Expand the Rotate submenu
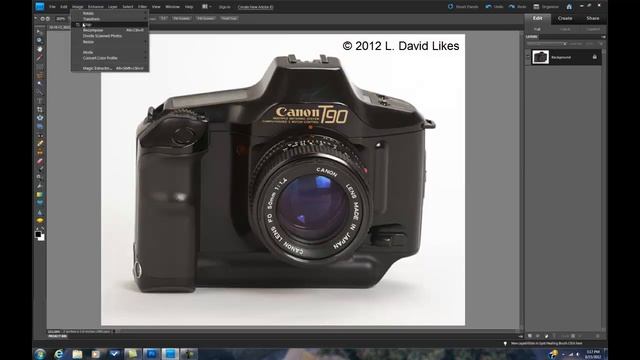This screenshot has width=640, height=360. click(110, 13)
